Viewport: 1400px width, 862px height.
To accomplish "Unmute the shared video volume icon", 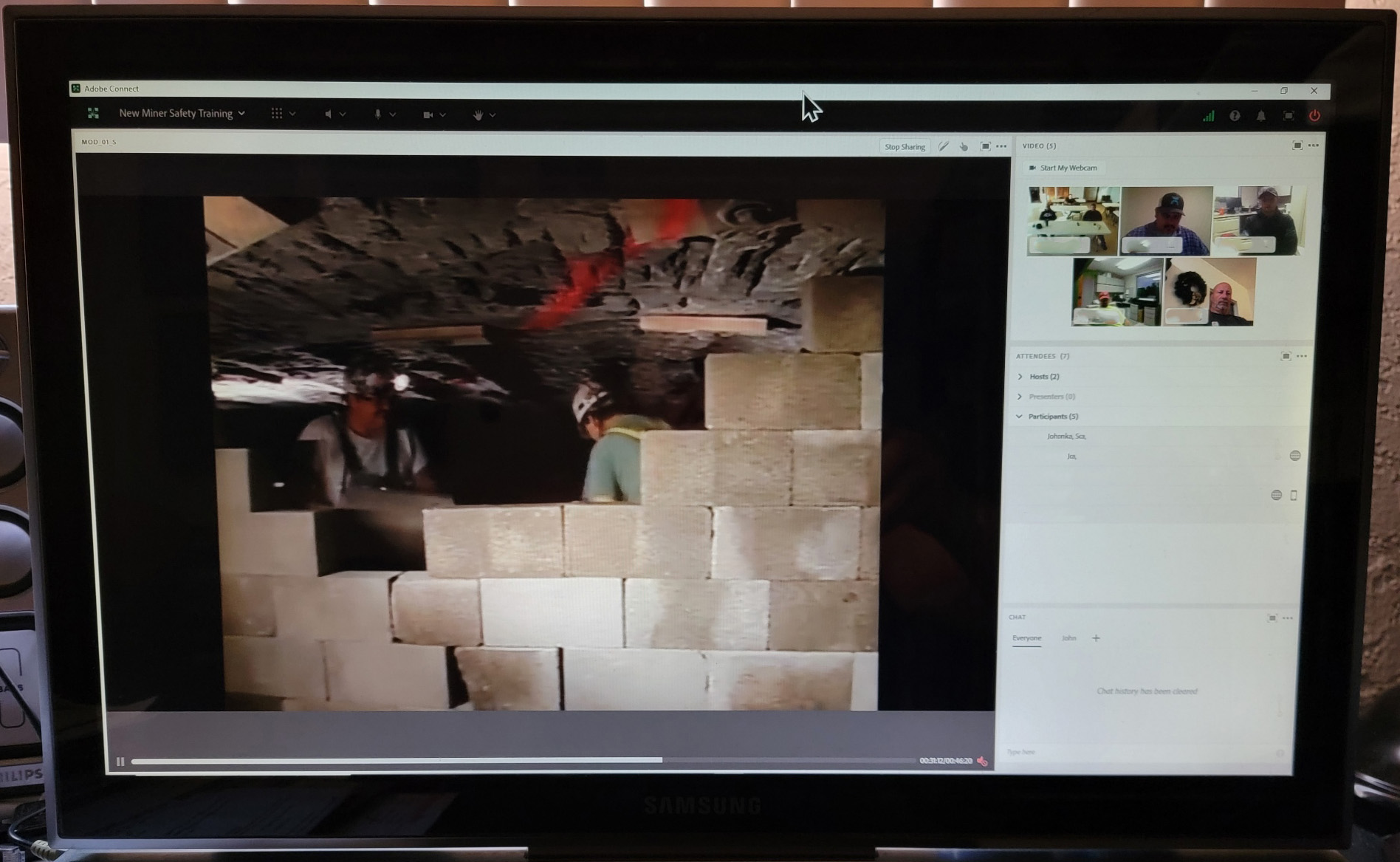I will coord(982,761).
